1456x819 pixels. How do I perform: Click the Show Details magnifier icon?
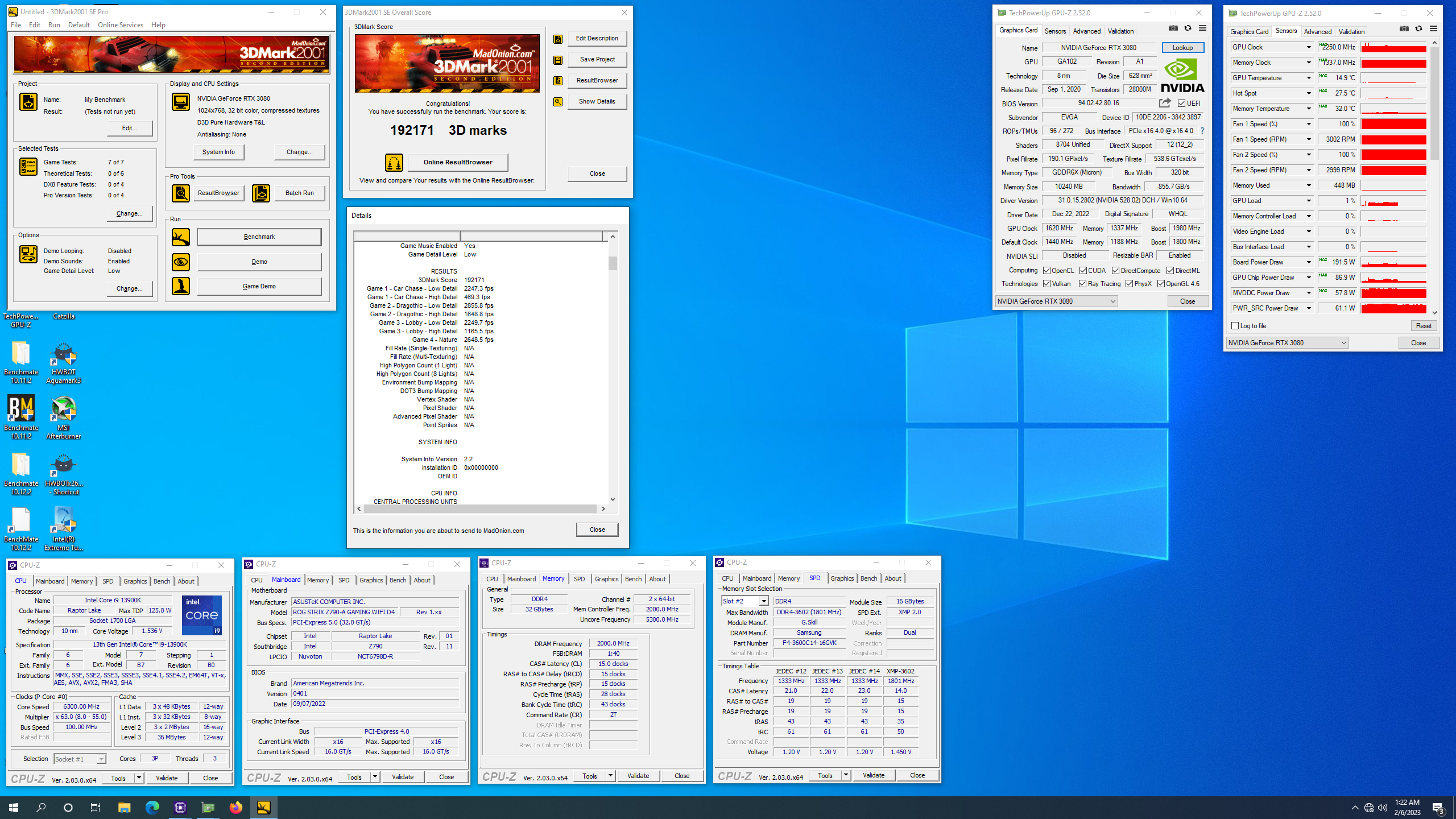(x=558, y=102)
